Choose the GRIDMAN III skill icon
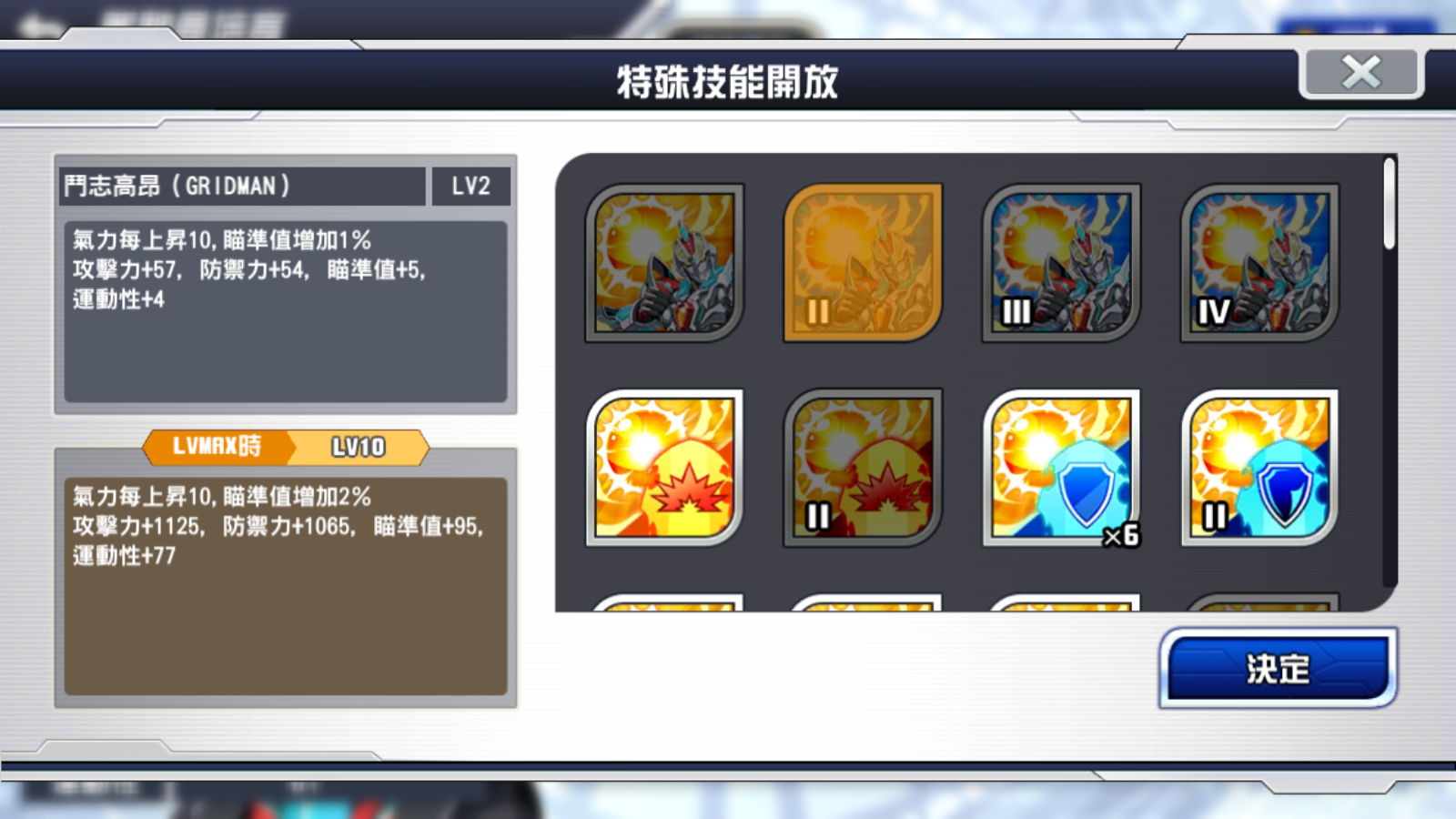Viewport: 1456px width, 819px height. [x=1061, y=263]
